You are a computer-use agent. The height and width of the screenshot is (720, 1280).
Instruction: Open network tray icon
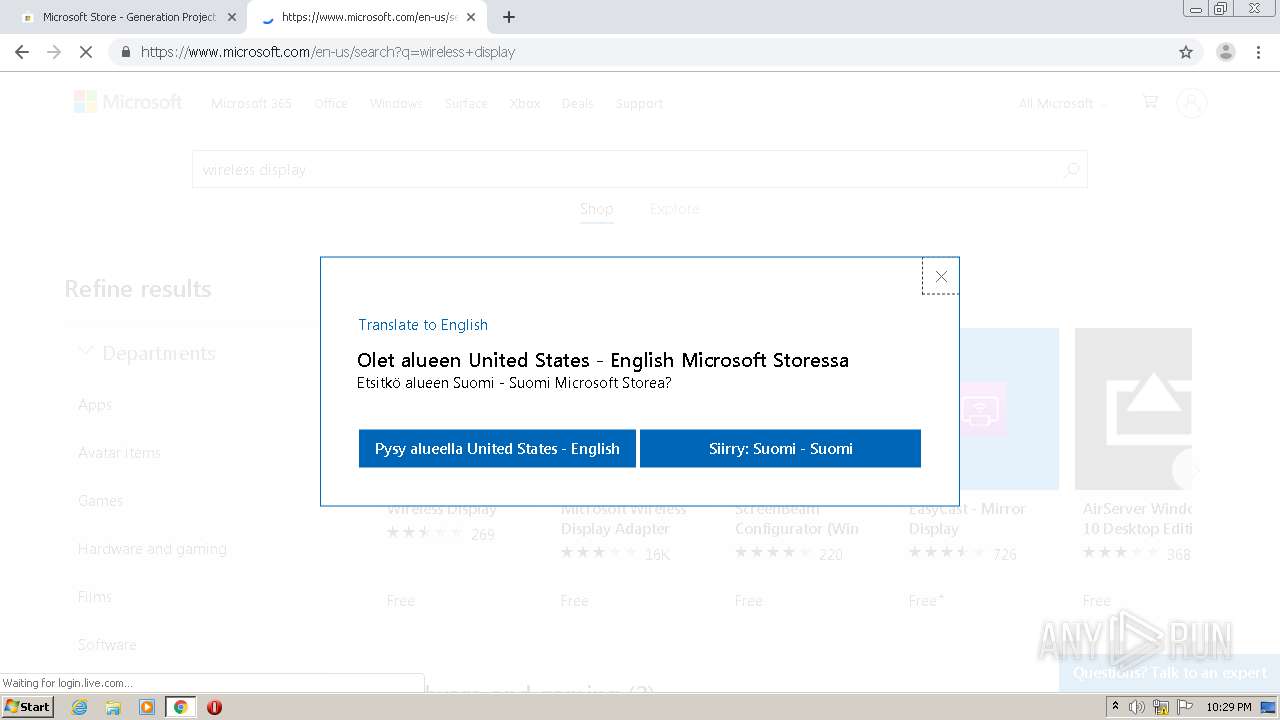(1161, 707)
